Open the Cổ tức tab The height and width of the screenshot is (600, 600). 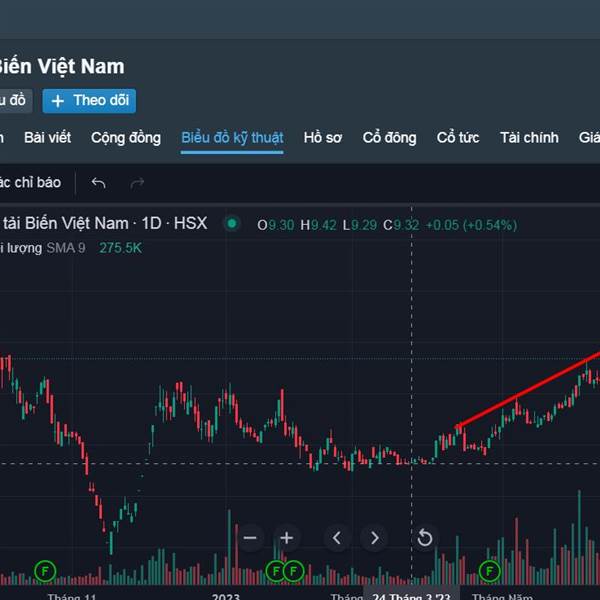click(x=458, y=138)
